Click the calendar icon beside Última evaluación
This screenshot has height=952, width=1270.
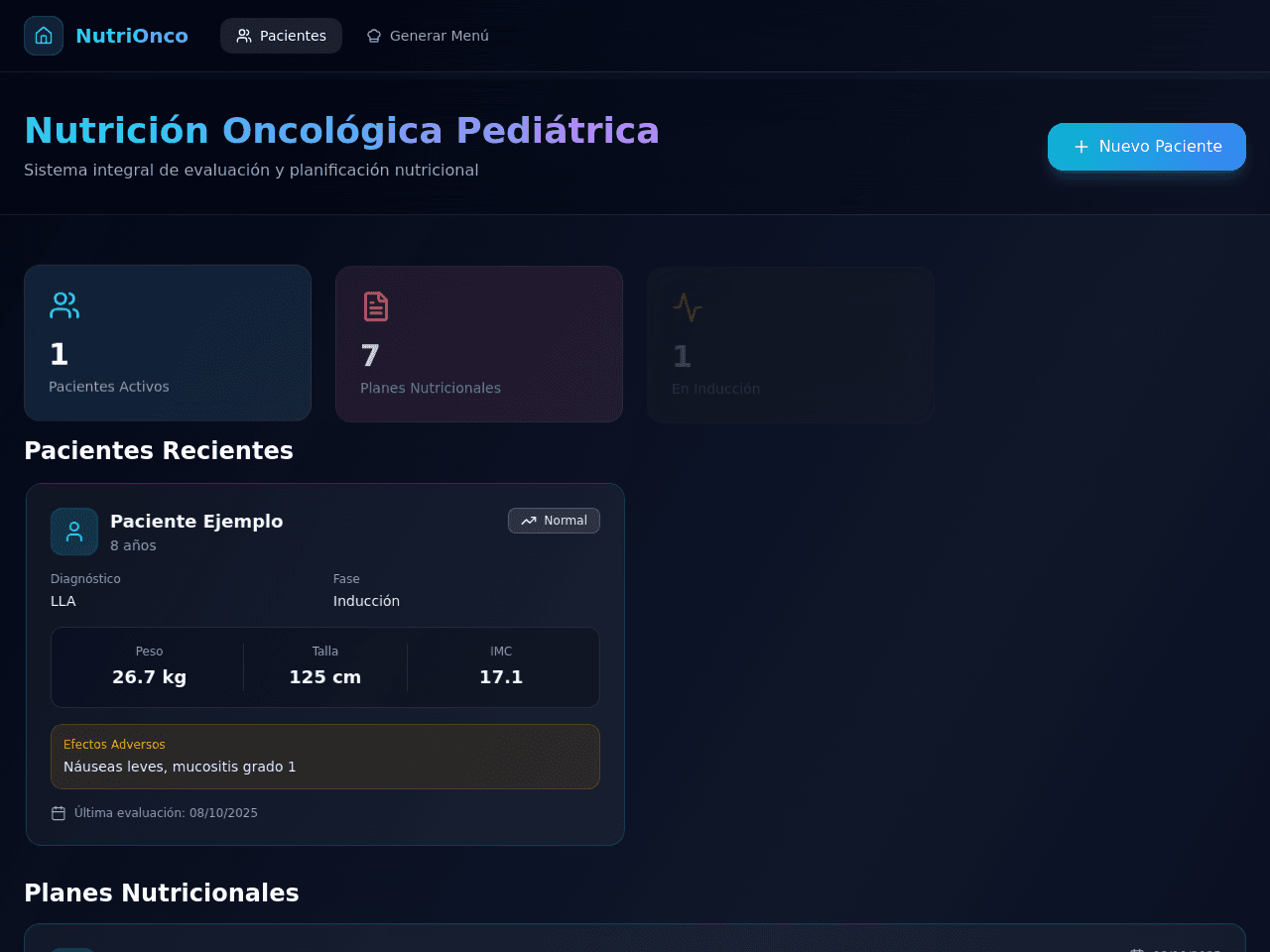[59, 813]
